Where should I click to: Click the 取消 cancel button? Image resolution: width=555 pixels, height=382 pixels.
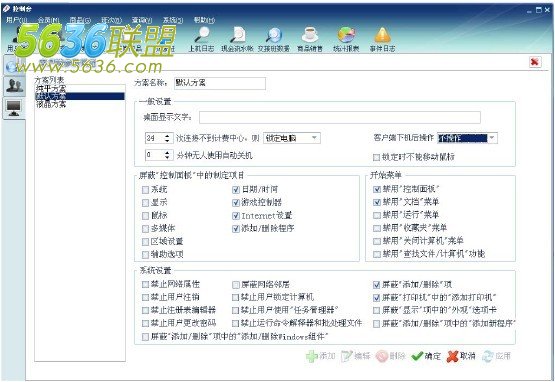(461, 356)
